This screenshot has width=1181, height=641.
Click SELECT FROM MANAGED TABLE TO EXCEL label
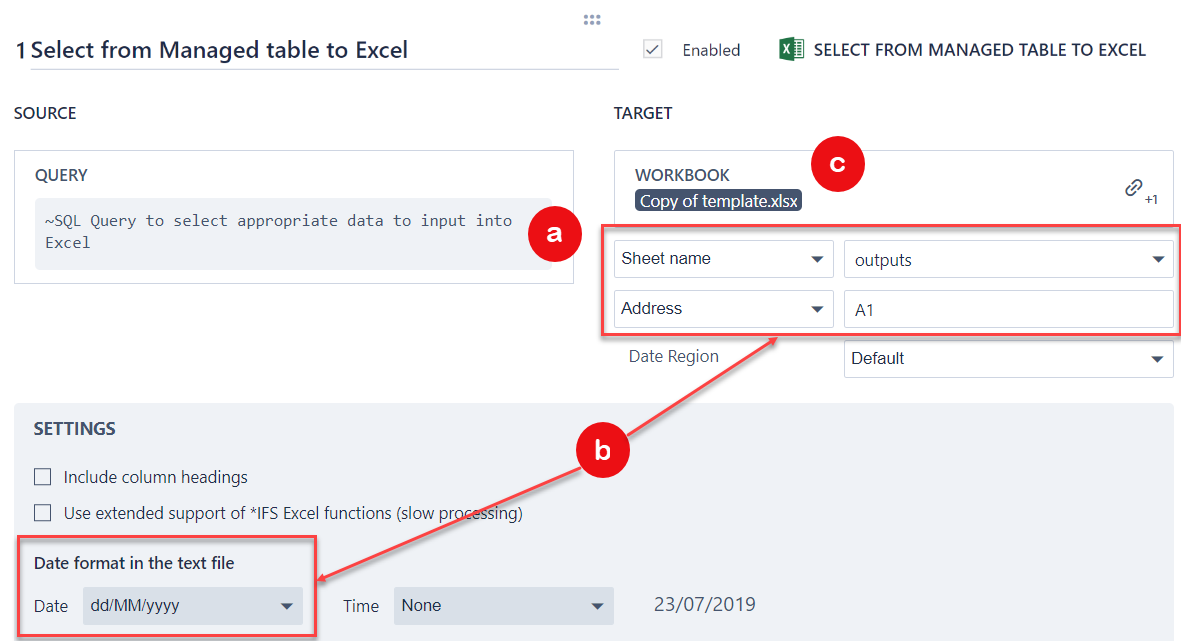click(x=979, y=50)
